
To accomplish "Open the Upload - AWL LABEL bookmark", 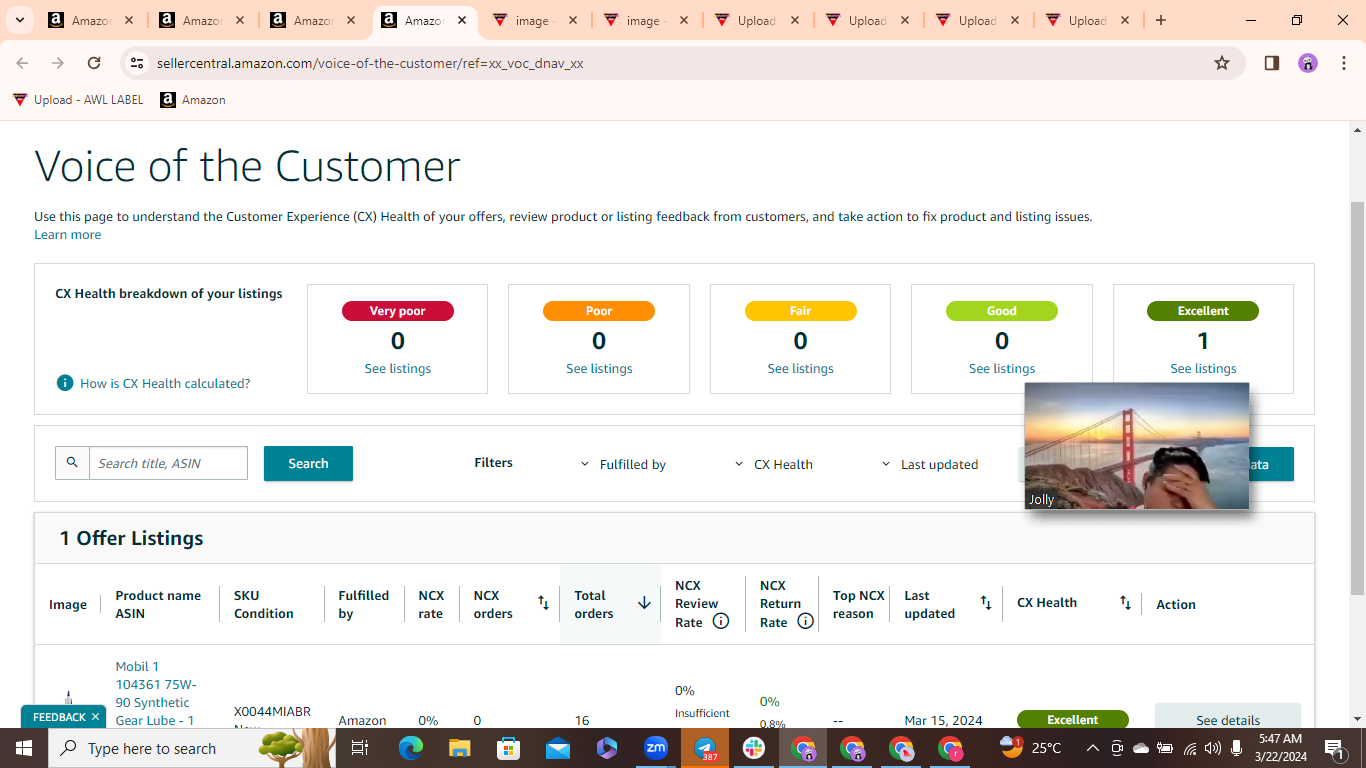I will 78,100.
